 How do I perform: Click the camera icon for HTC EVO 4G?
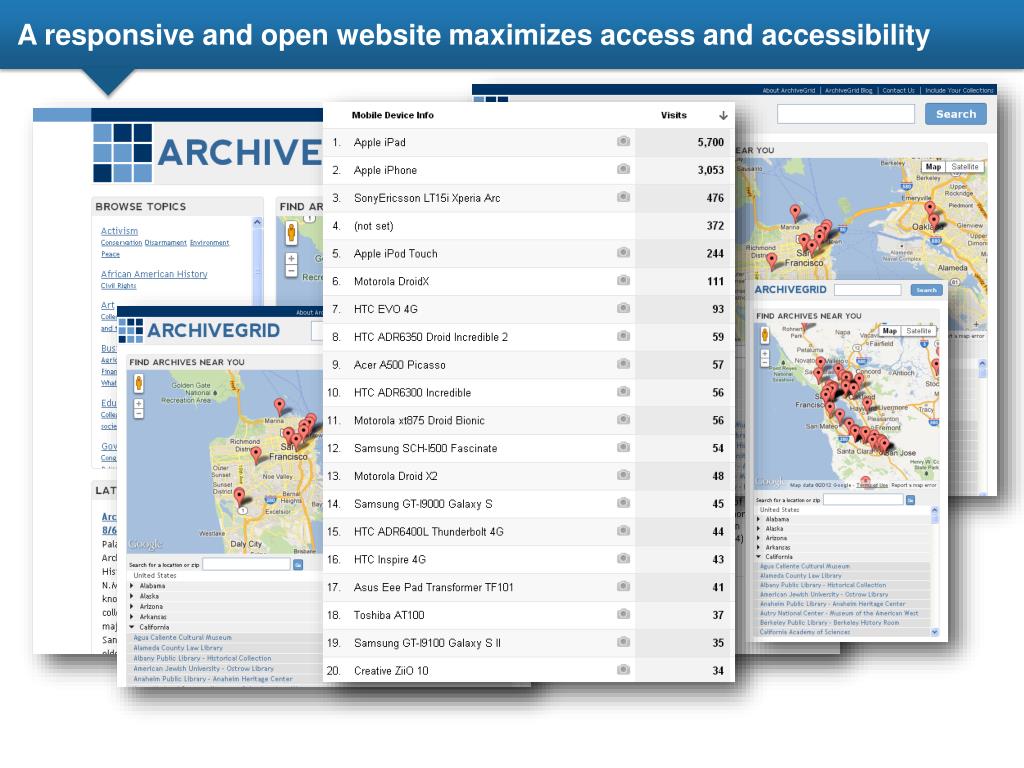(x=624, y=308)
